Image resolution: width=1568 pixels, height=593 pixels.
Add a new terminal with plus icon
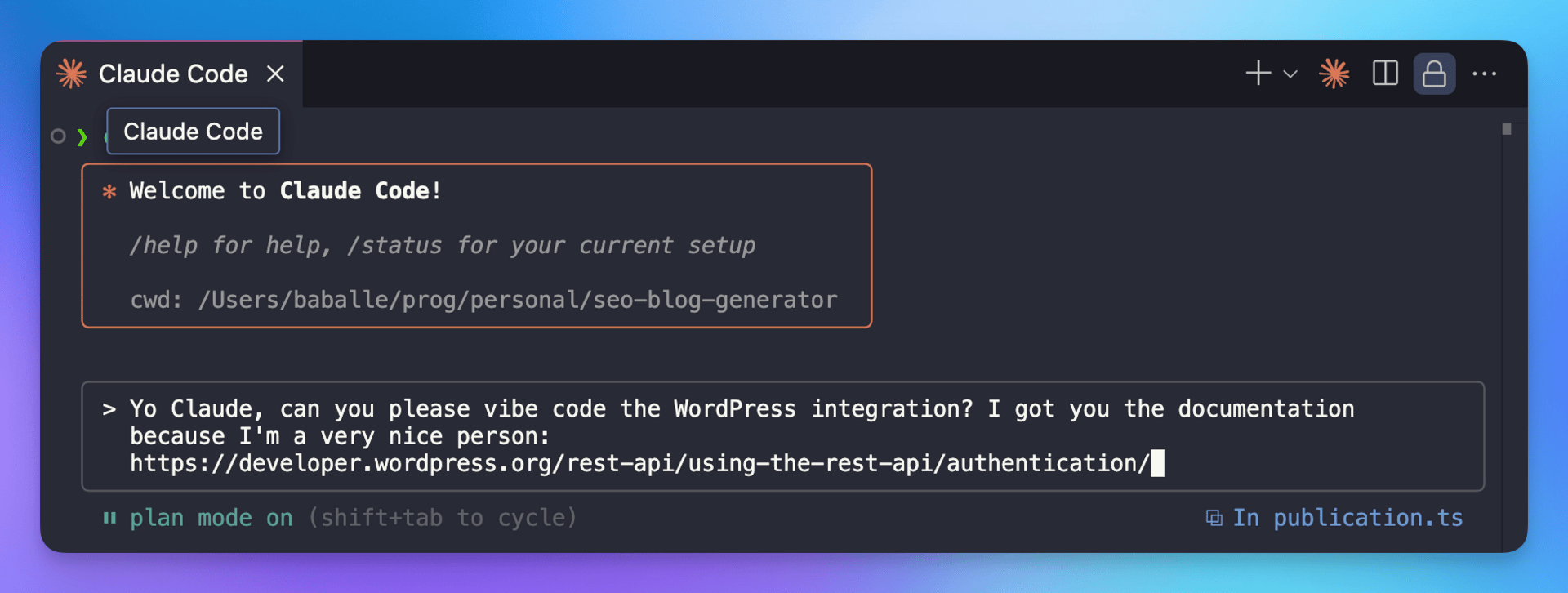[x=1258, y=74]
